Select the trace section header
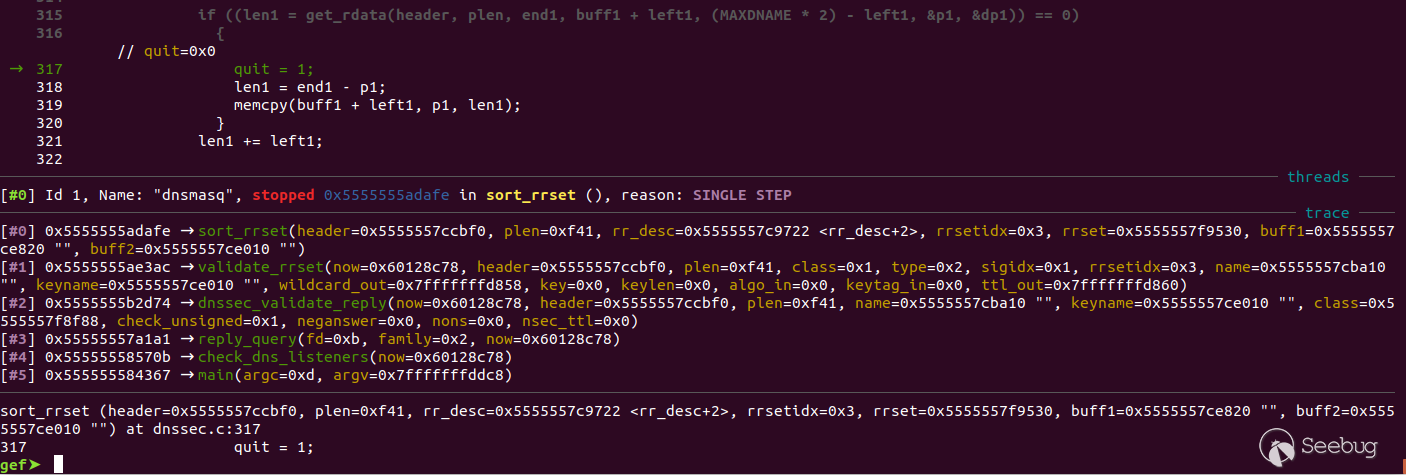The width and height of the screenshot is (1406, 475). (1327, 213)
